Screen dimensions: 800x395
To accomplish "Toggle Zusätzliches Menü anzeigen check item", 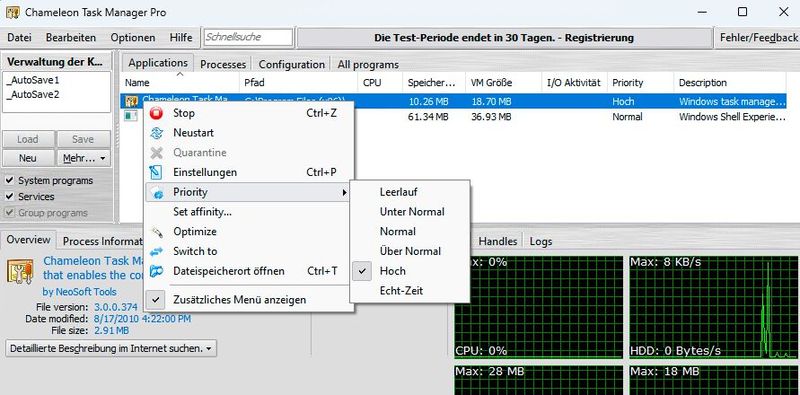I will [x=249, y=300].
